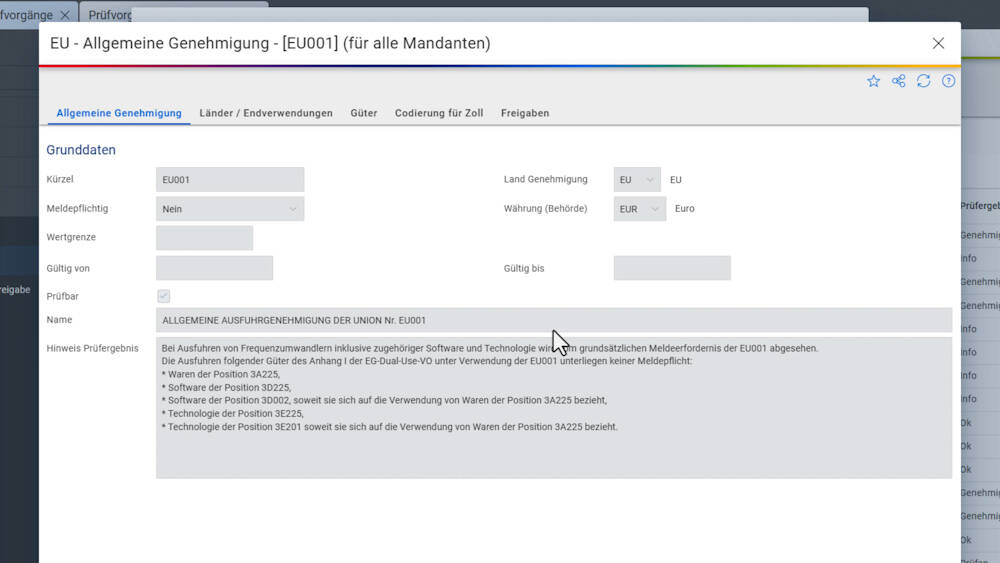Toggle the Prüfbar checkbox
The image size is (1000, 563).
click(164, 296)
